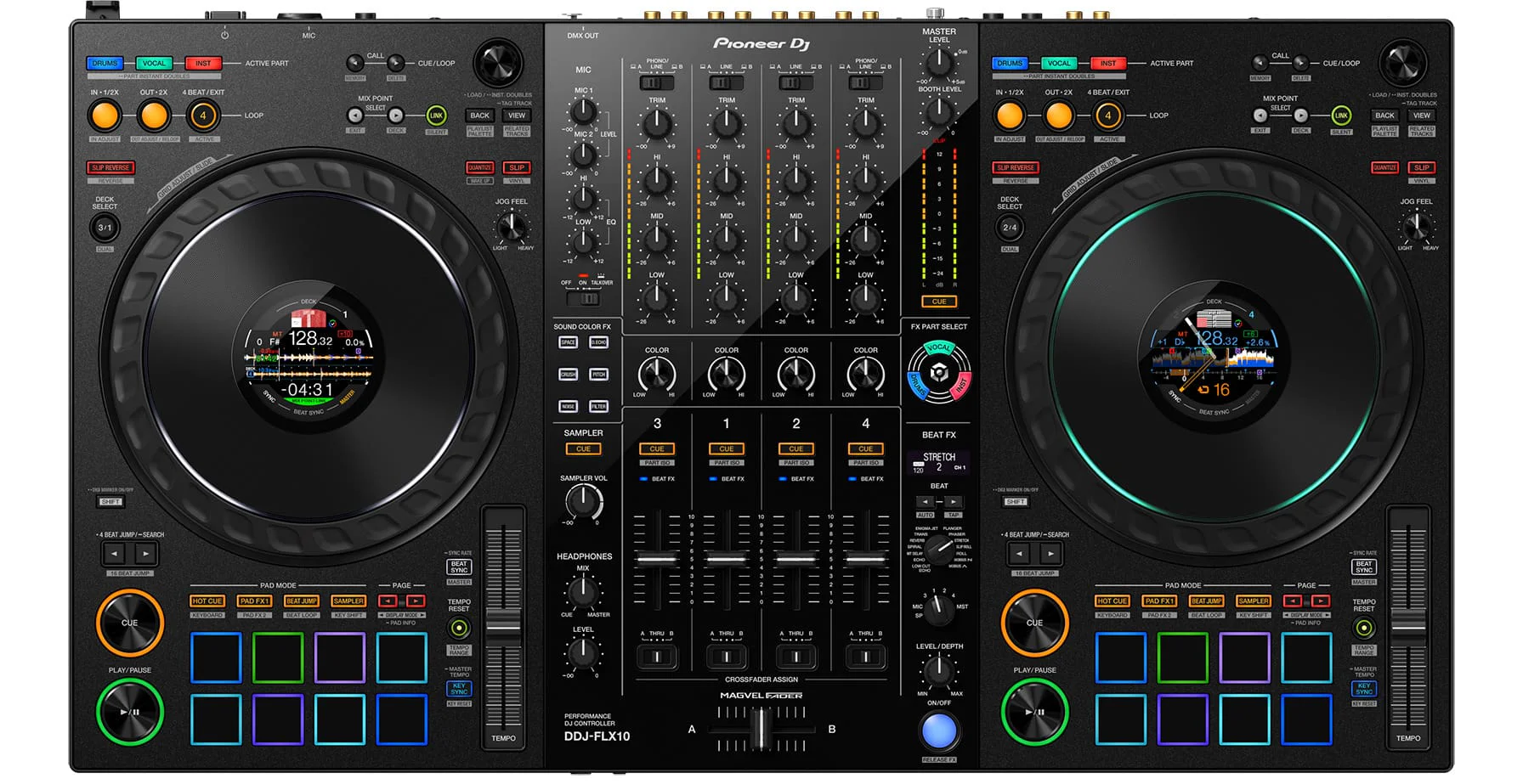Hold left deck SHIFT button
This screenshot has height=784, width=1523.
[110, 502]
